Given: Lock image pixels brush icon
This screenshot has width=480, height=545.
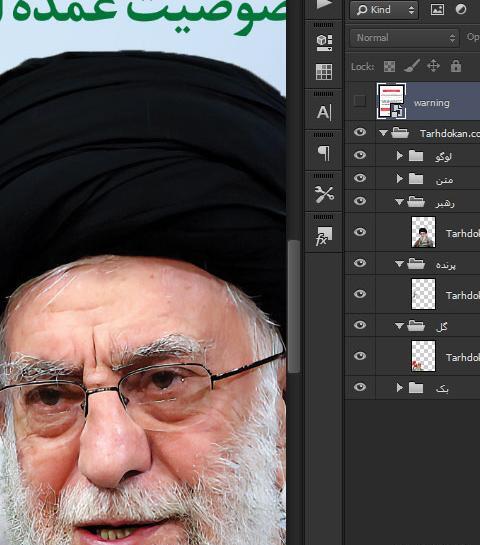Looking at the screenshot, I should tap(412, 66).
